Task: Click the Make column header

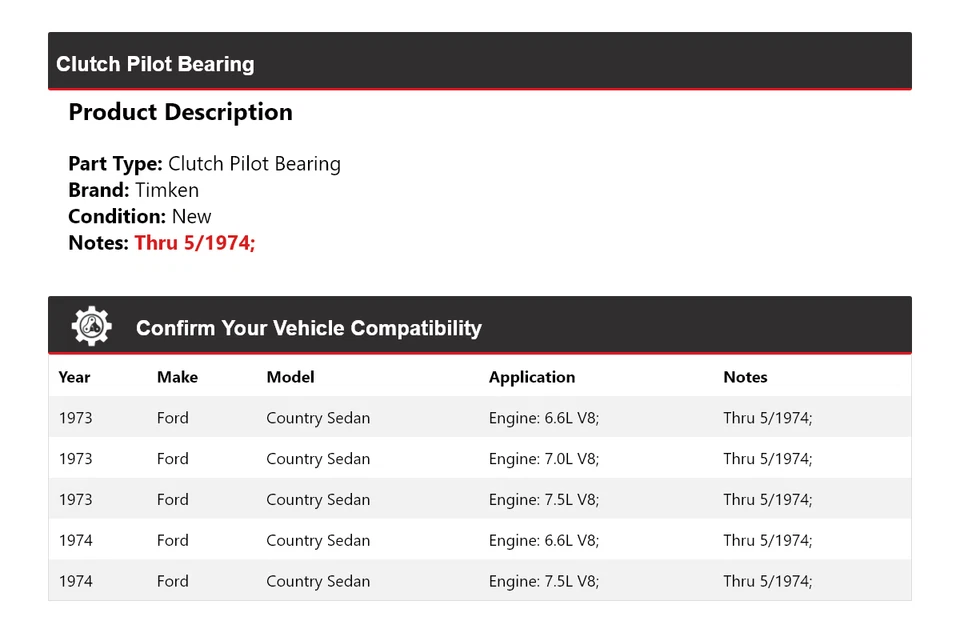Action: (x=176, y=377)
